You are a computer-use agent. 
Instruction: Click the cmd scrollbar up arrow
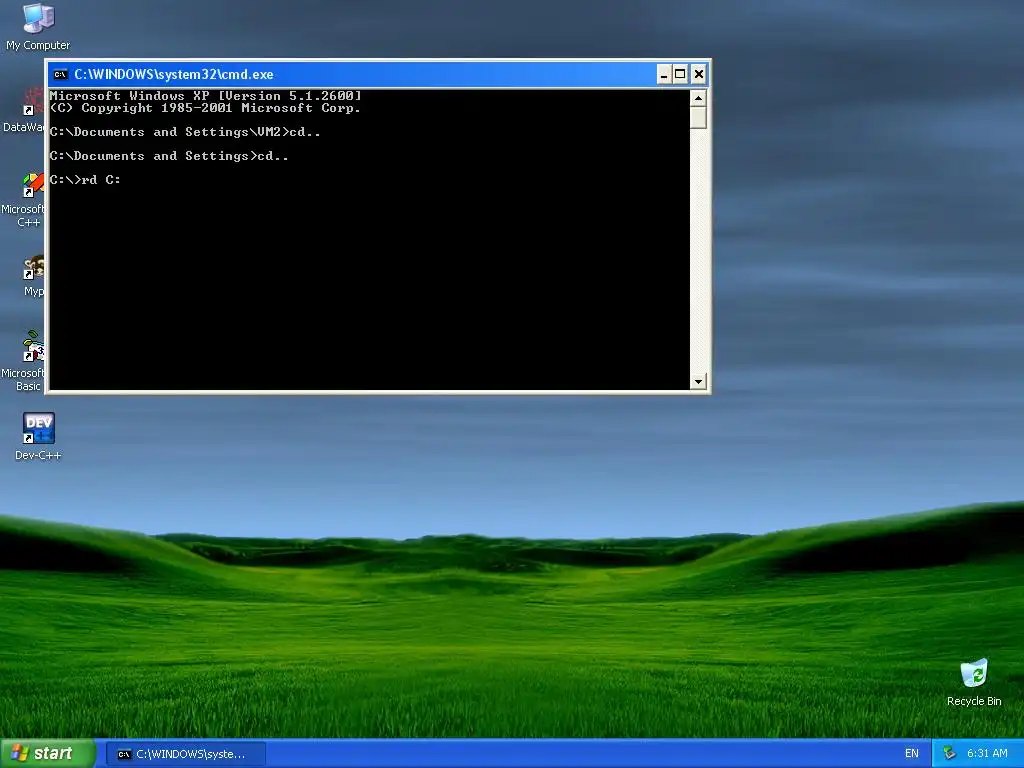tap(698, 98)
